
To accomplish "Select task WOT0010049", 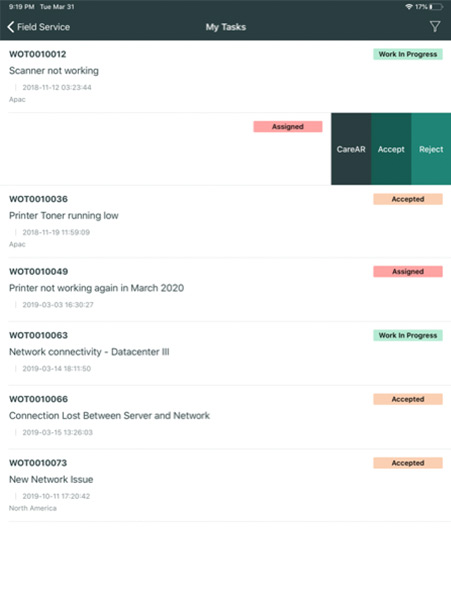I will point(225,290).
